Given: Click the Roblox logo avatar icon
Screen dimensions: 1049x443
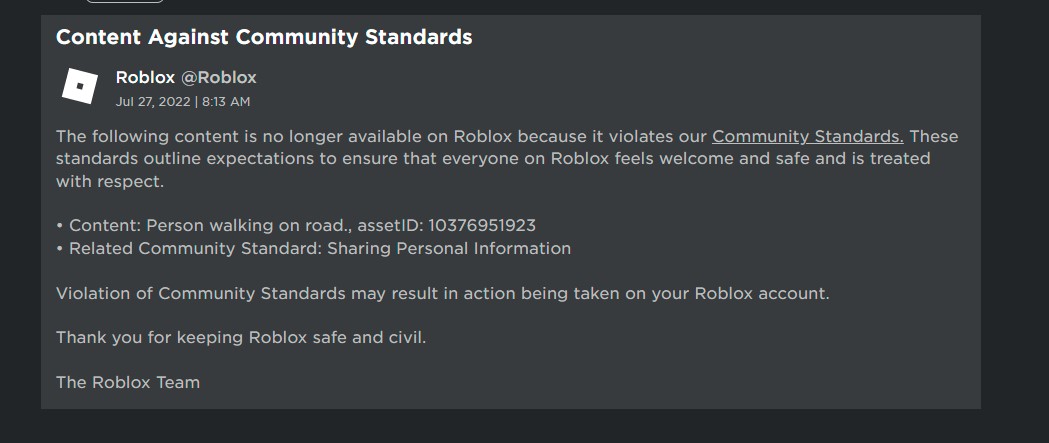Looking at the screenshot, I should point(79,86).
